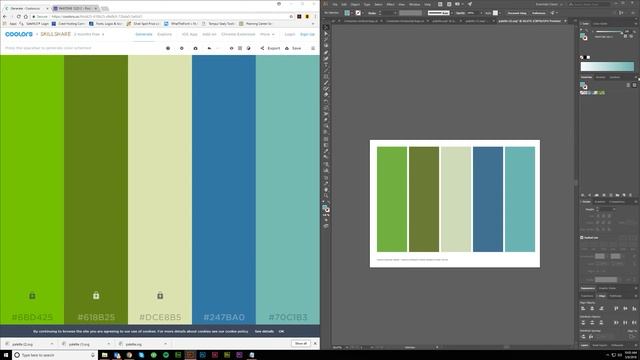Click OK on the cookie notice
Screen dimensions: 640x360
click(x=281, y=331)
